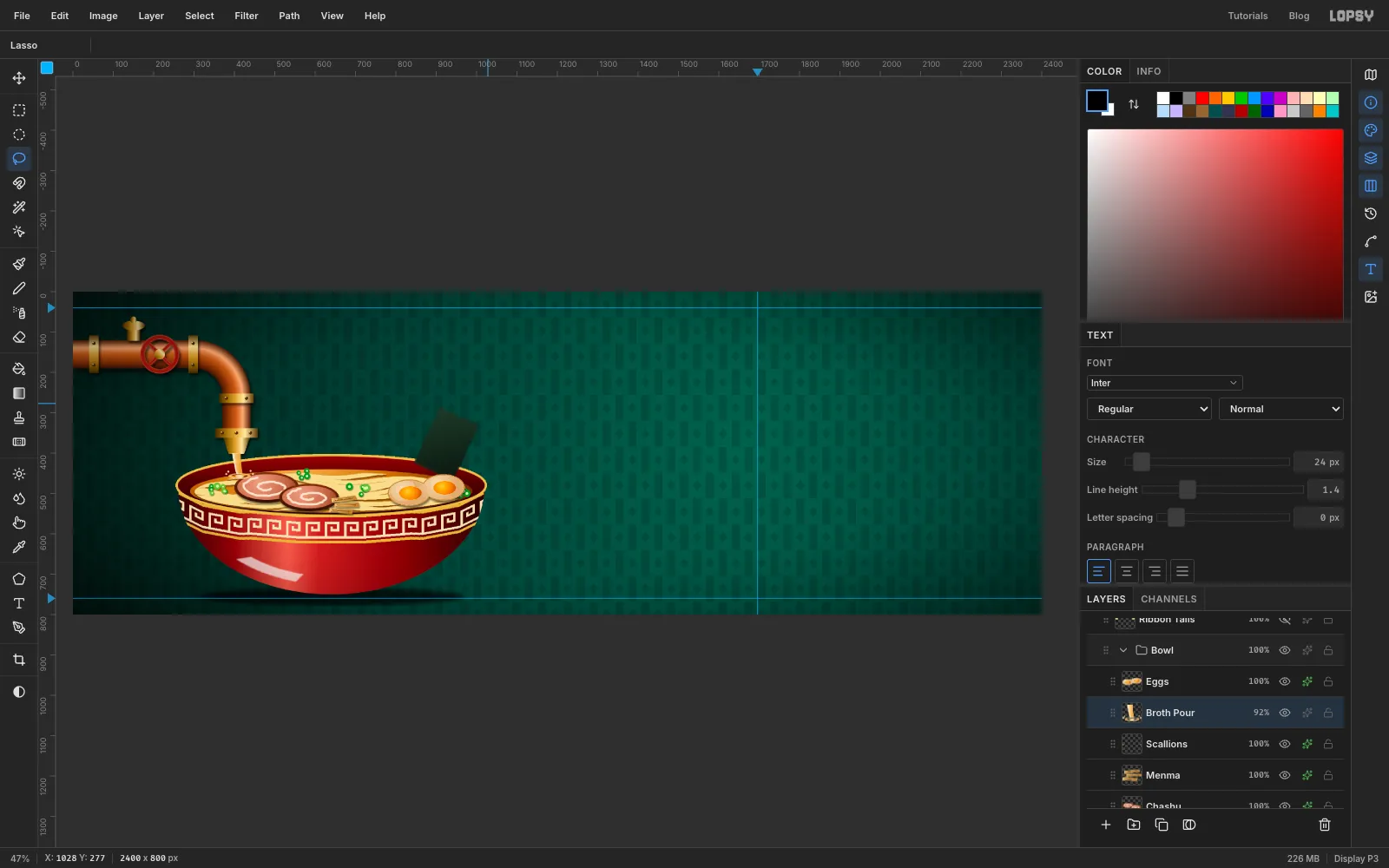This screenshot has height=868, width=1389.
Task: Toggle visibility of Menma layer
Action: click(1285, 775)
